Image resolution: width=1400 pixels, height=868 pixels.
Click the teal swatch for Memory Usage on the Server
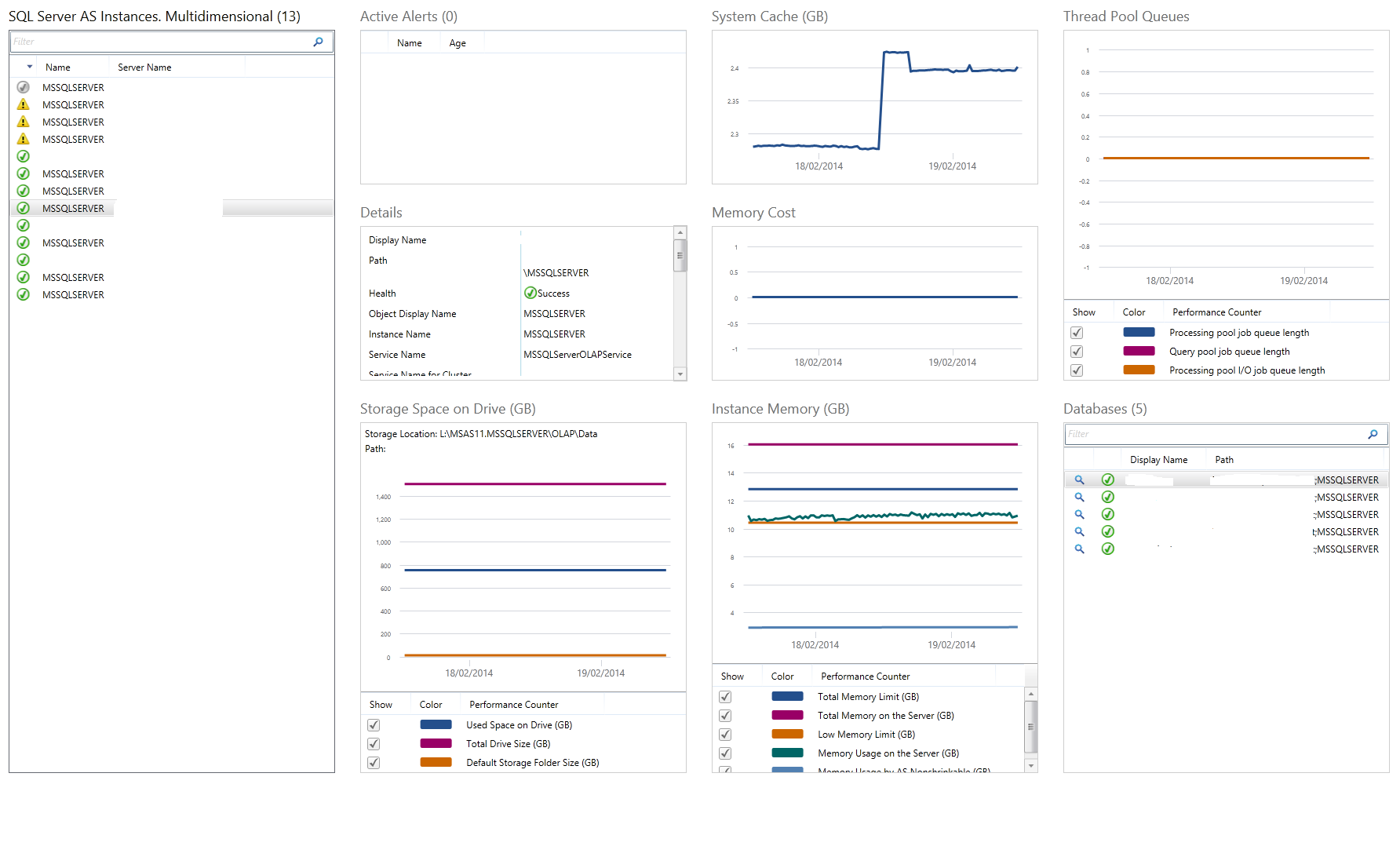787,753
